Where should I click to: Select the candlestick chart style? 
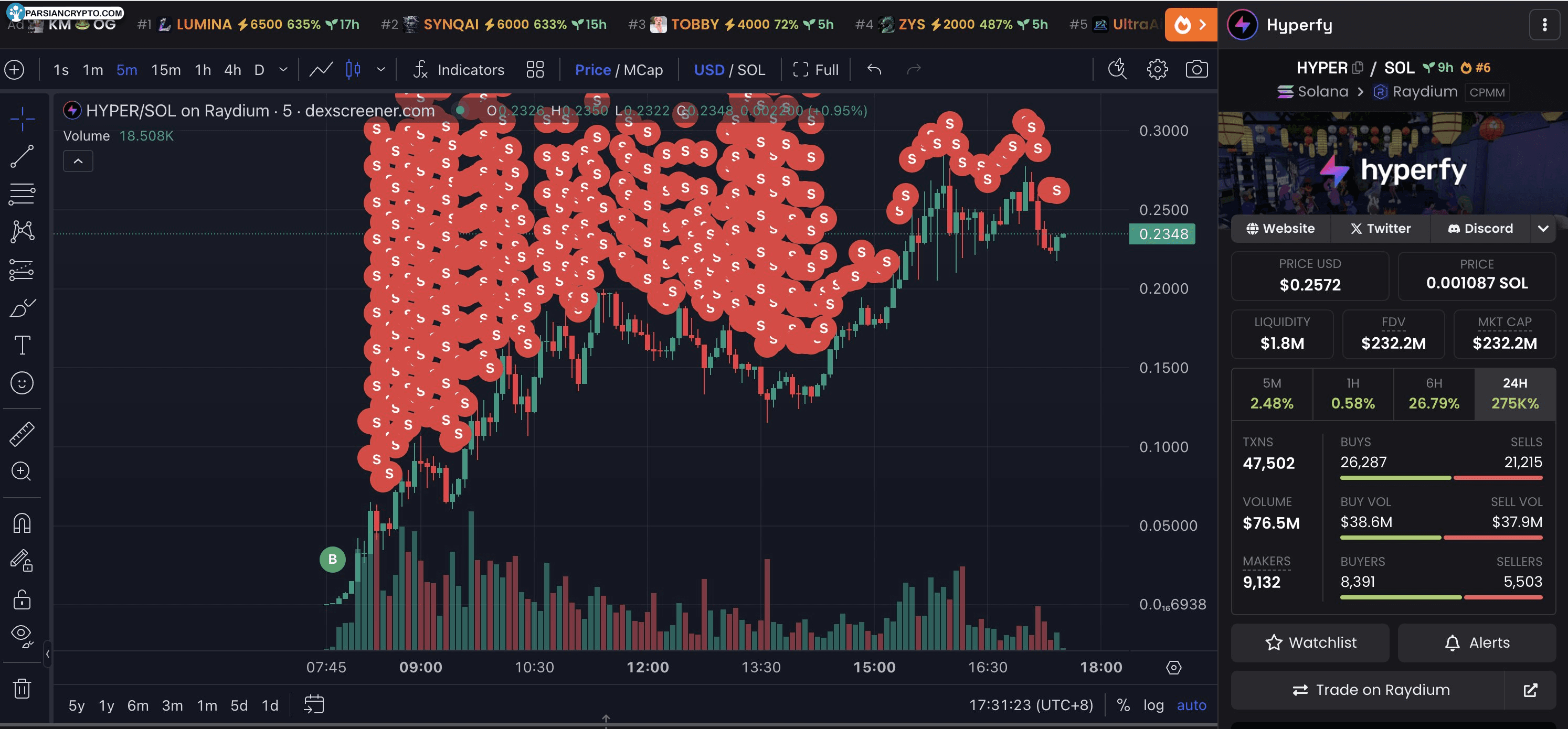coord(353,70)
